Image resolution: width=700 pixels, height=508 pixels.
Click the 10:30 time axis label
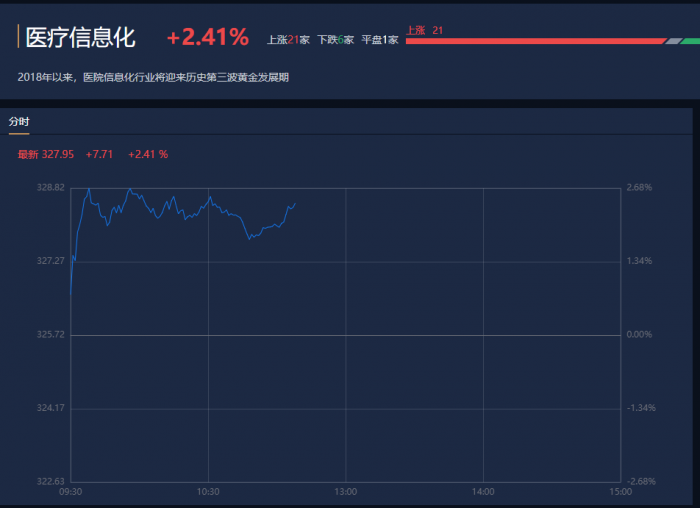coord(208,492)
